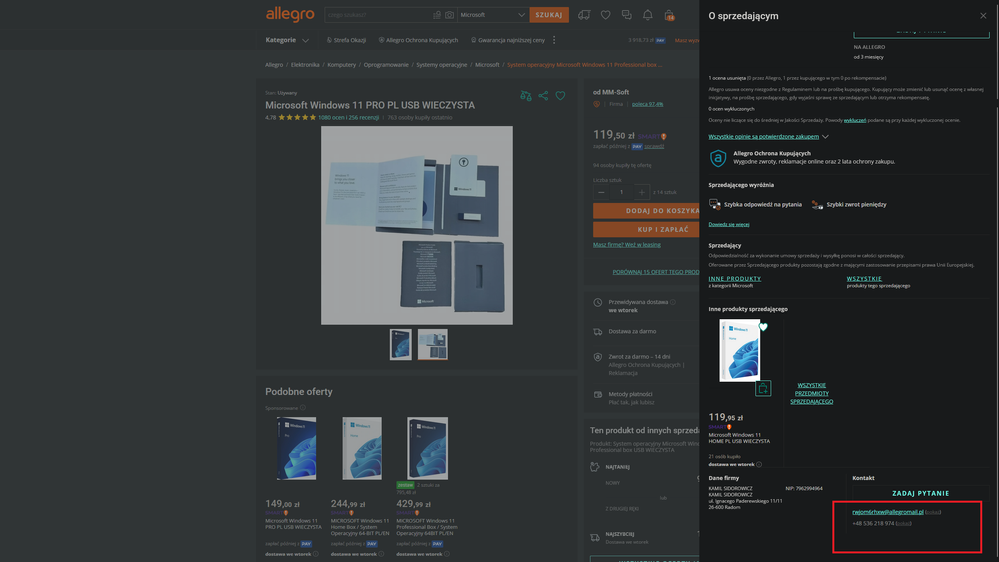Click the three-dot more menu in navigation bar
This screenshot has height=562, width=999.
pos(554,40)
